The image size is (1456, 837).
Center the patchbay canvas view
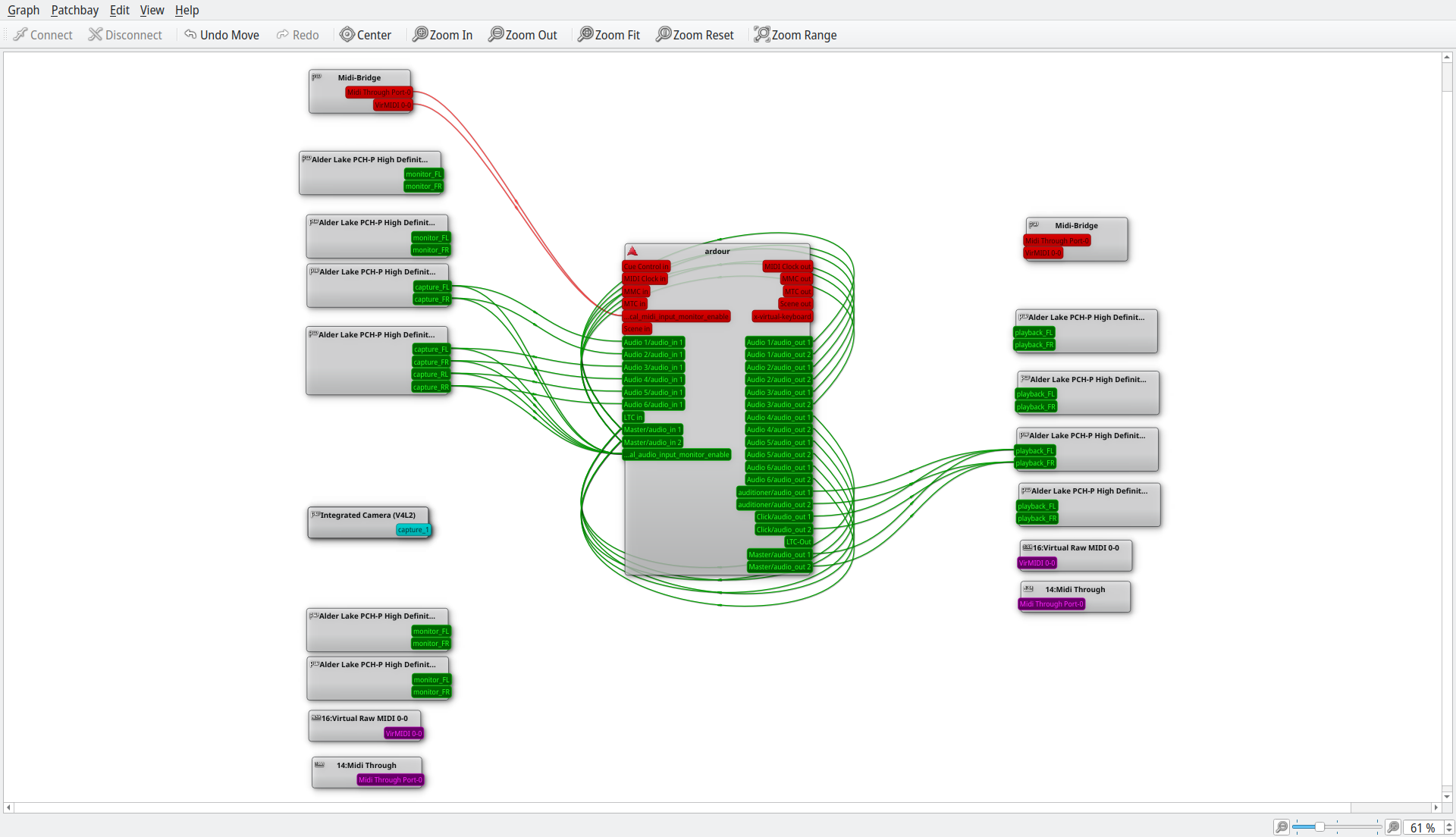pos(366,35)
